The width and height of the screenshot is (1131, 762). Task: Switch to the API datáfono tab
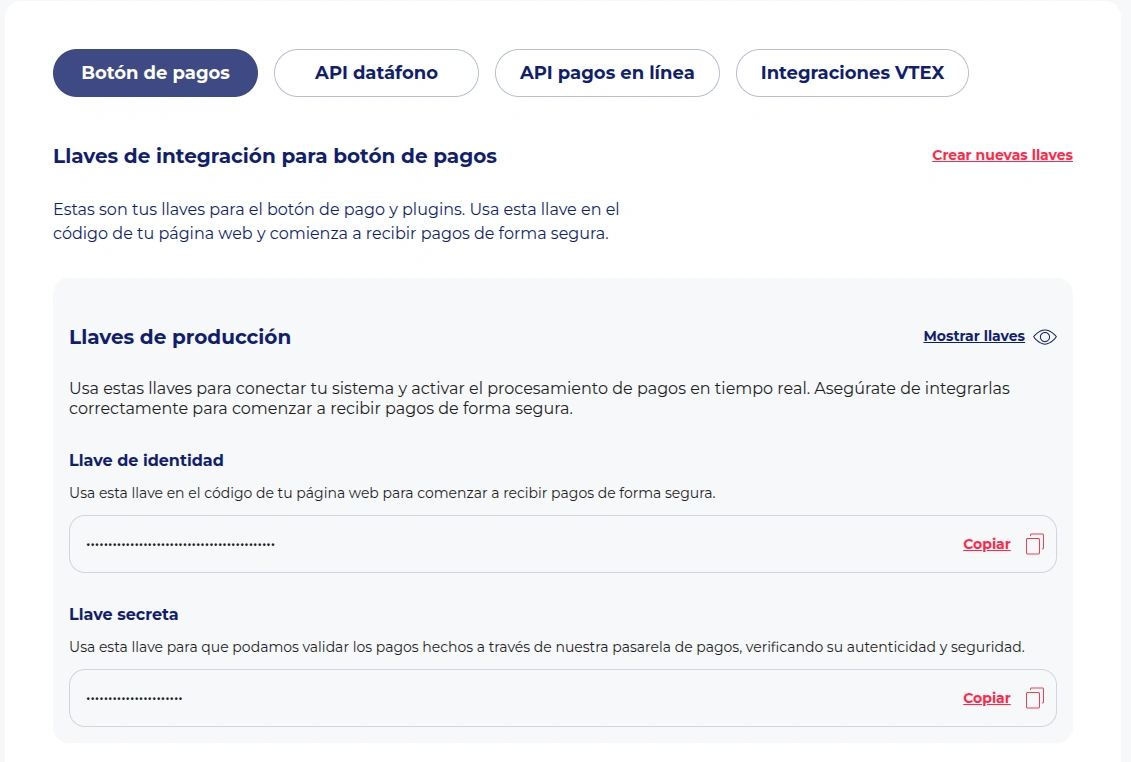[376, 72]
